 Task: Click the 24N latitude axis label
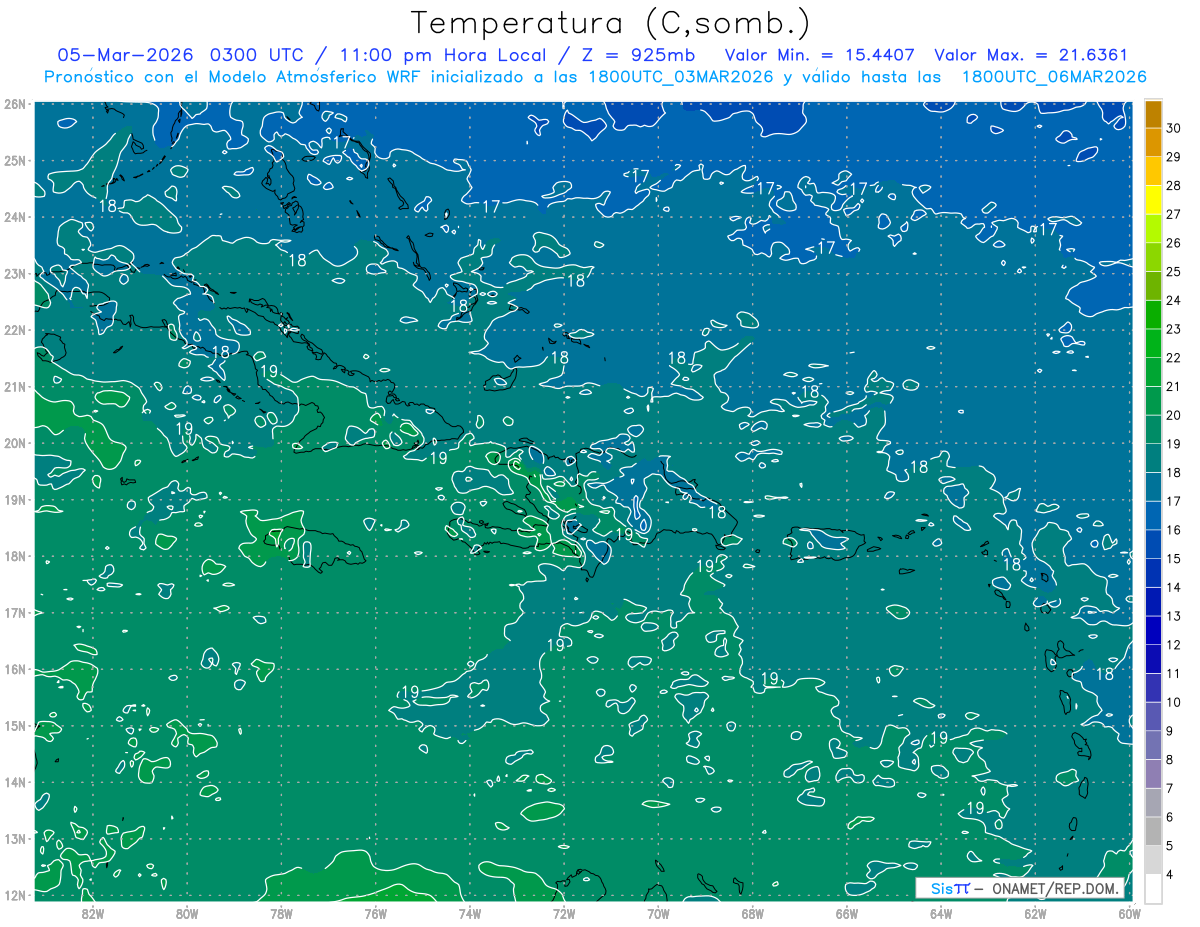coord(14,217)
